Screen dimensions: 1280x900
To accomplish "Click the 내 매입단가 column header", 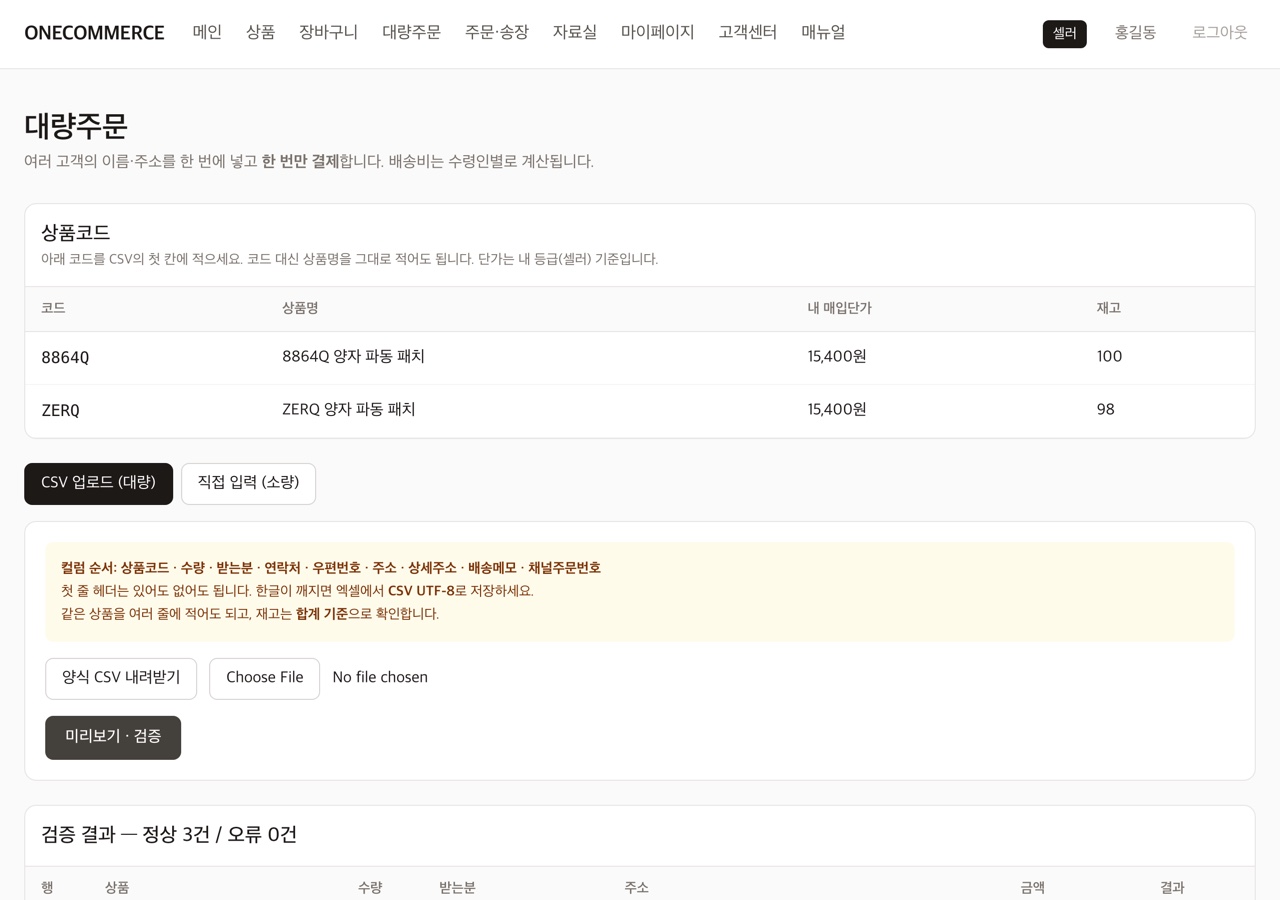I will click(839, 308).
